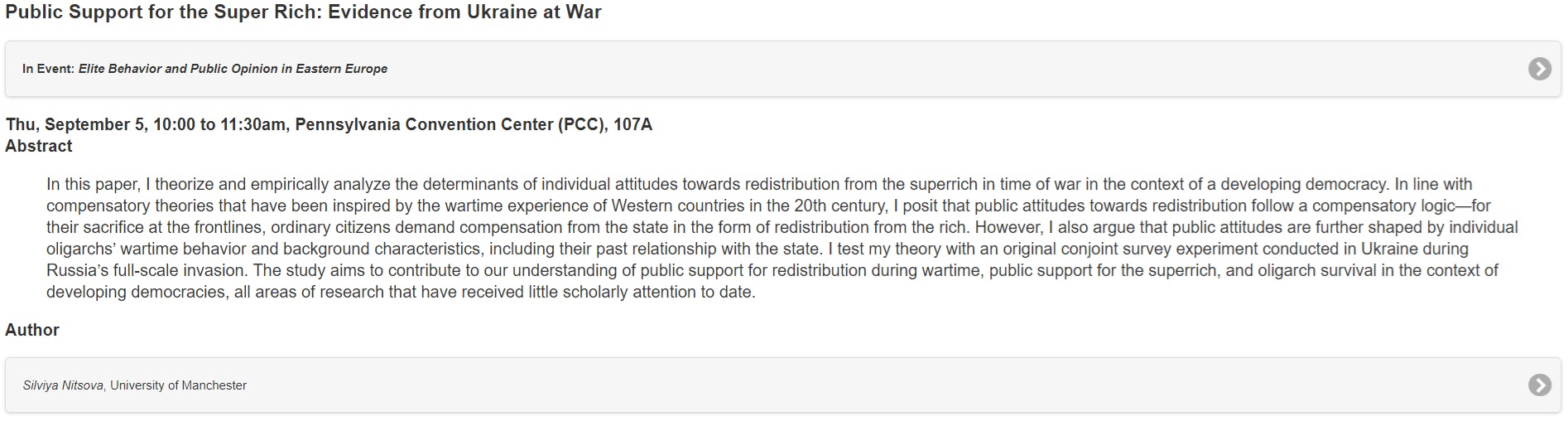Click the arrow icon in the In Event row
The width and height of the screenshot is (1568, 426).
tap(1539, 69)
